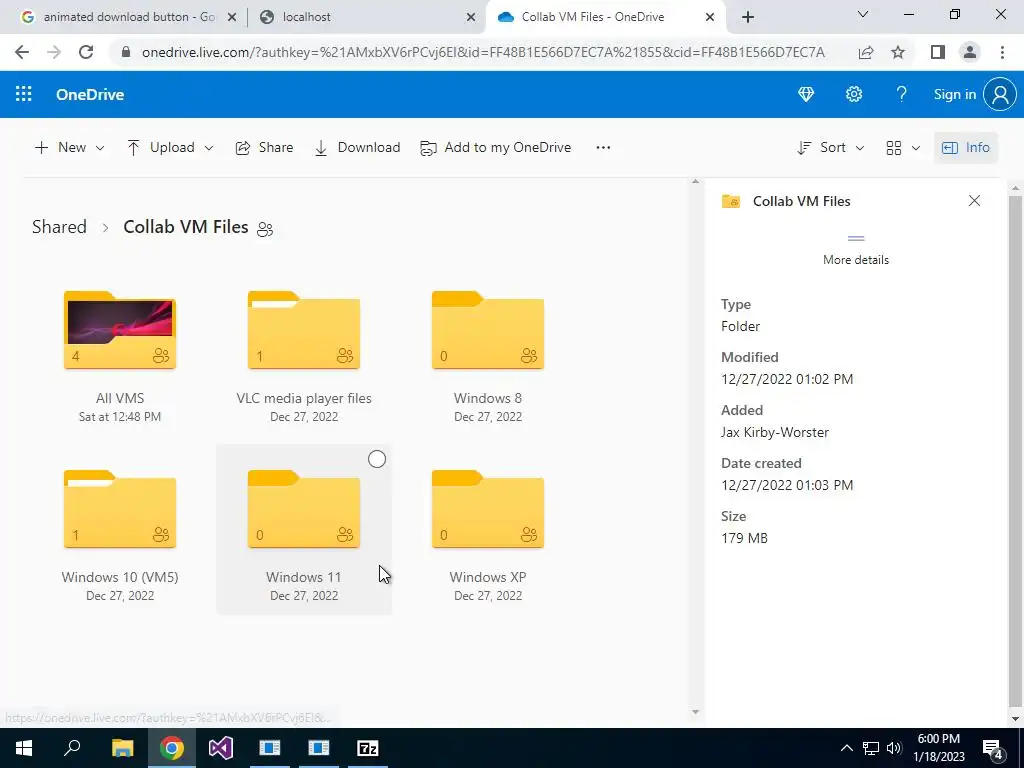Image resolution: width=1024 pixels, height=768 pixels.
Task: Bookmark this page with the star icon
Action: pos(898,52)
